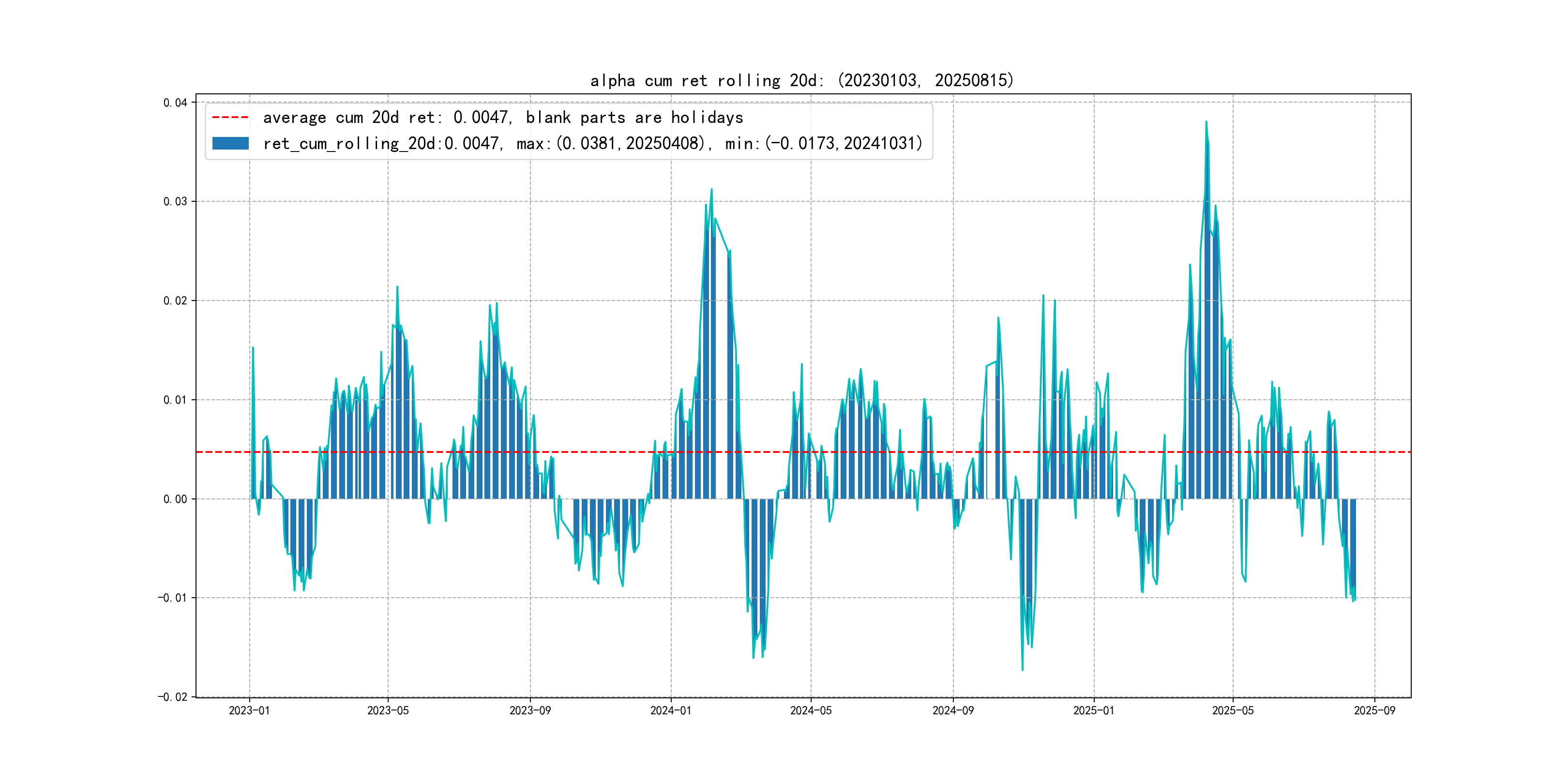This screenshot has height=784, width=1568.
Task: Click the 0.00 y-axis tick label
Action: point(175,499)
